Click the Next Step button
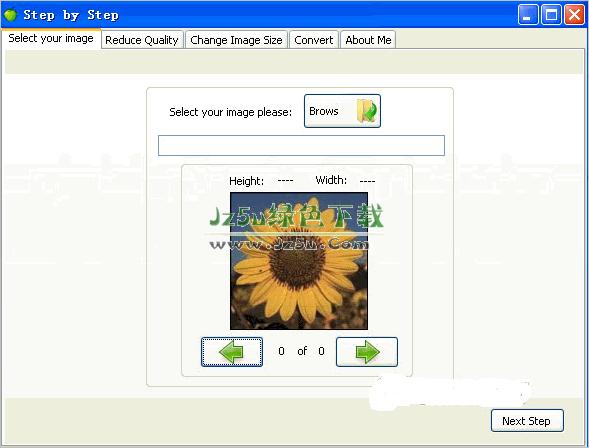This screenshot has width=589, height=448. pyautogui.click(x=527, y=421)
